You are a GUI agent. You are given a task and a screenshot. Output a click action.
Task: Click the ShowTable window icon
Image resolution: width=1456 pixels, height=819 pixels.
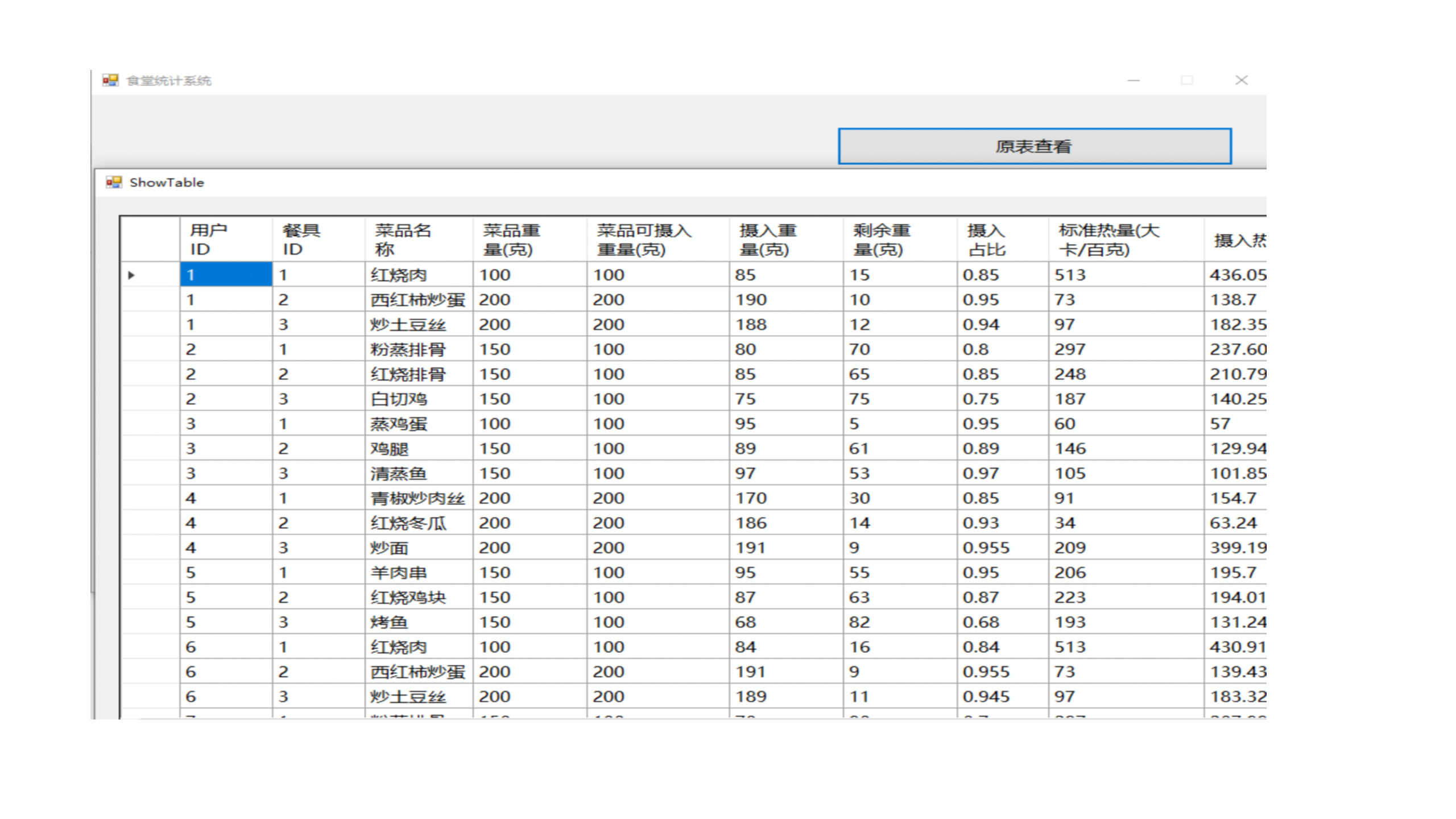[x=114, y=182]
